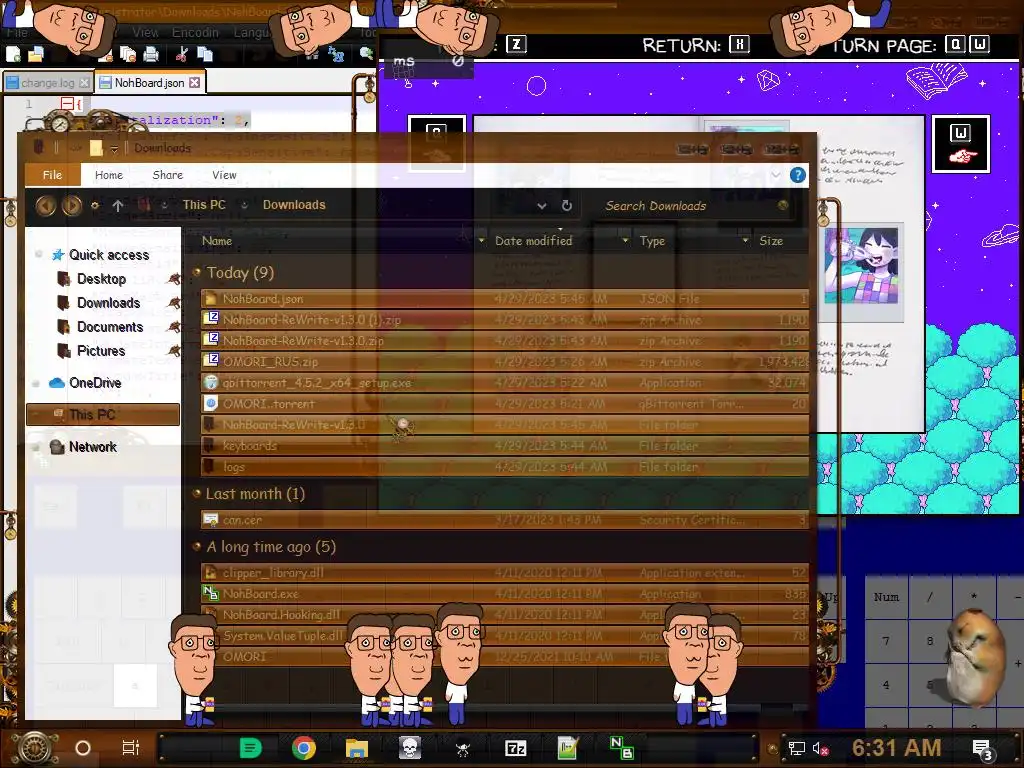The height and width of the screenshot is (768, 1024).
Task: Open the View menu in Notepad++
Action: (145, 32)
